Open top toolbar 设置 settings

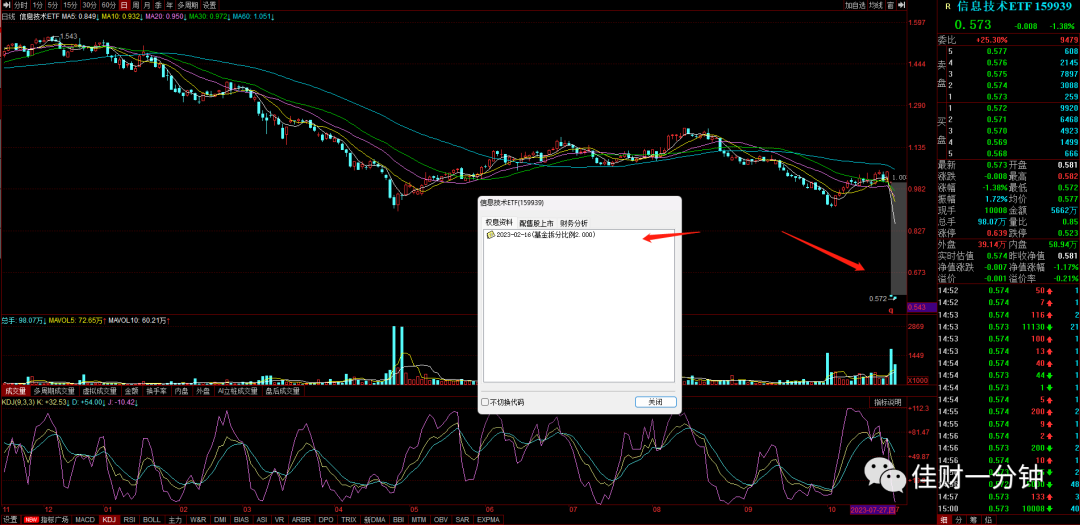click(209, 5)
